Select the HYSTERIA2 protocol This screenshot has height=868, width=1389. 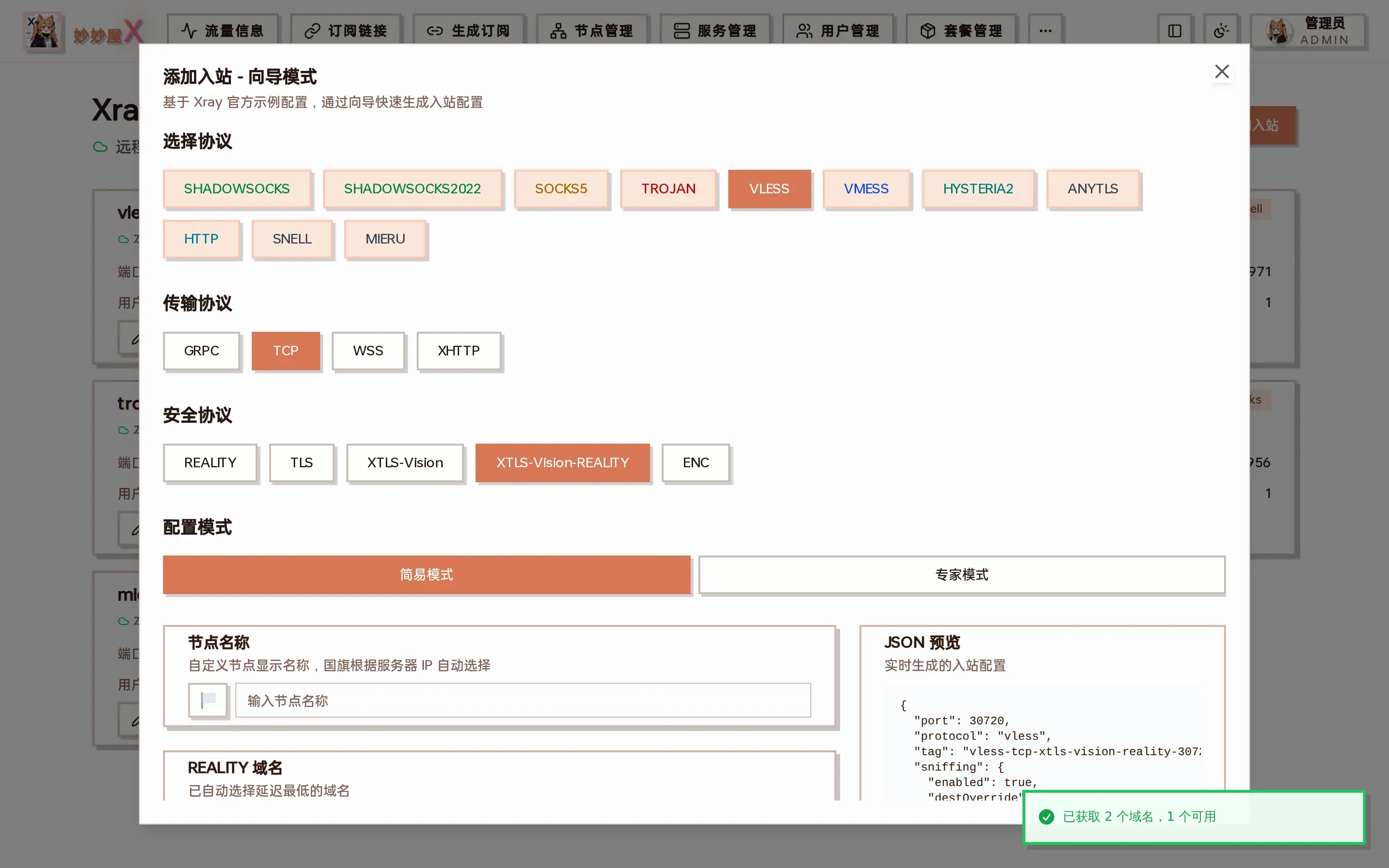978,189
